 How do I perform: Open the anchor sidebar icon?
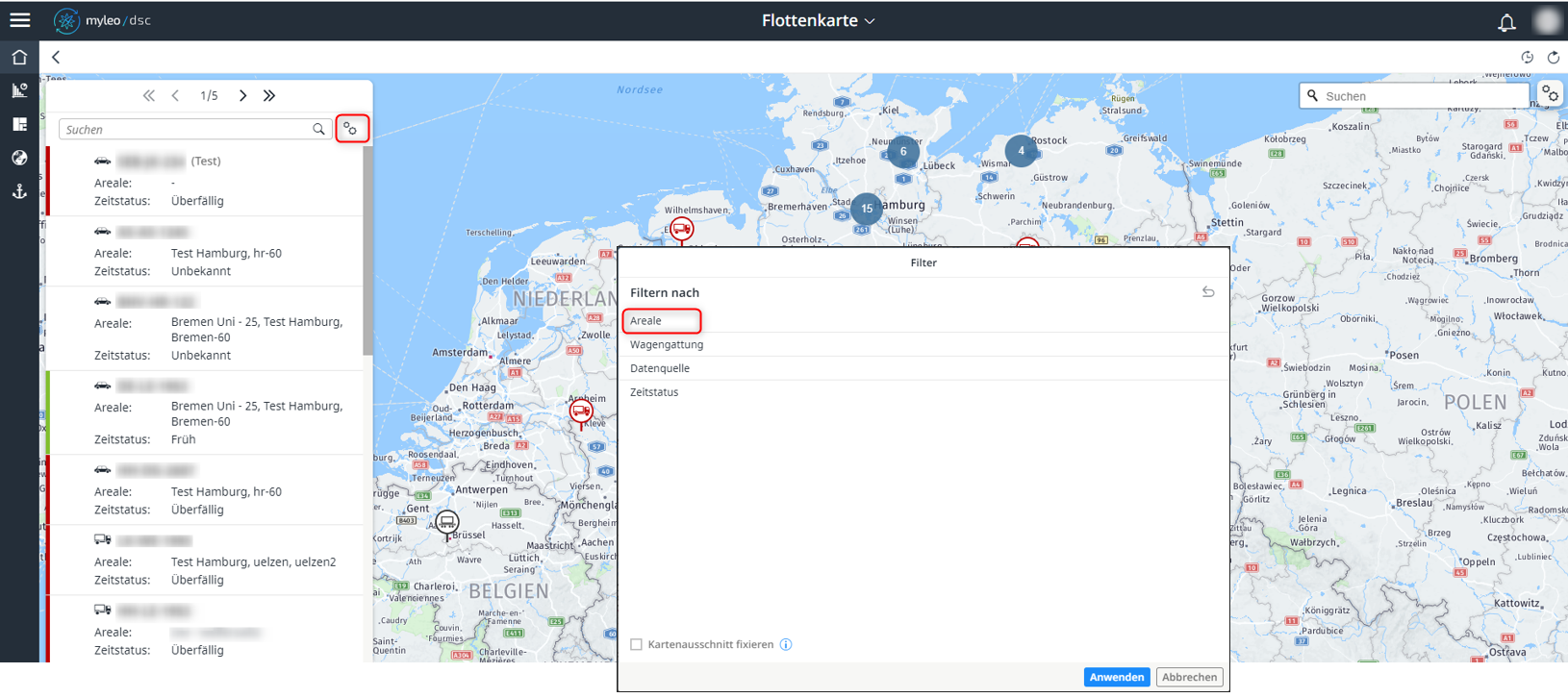pyautogui.click(x=19, y=191)
